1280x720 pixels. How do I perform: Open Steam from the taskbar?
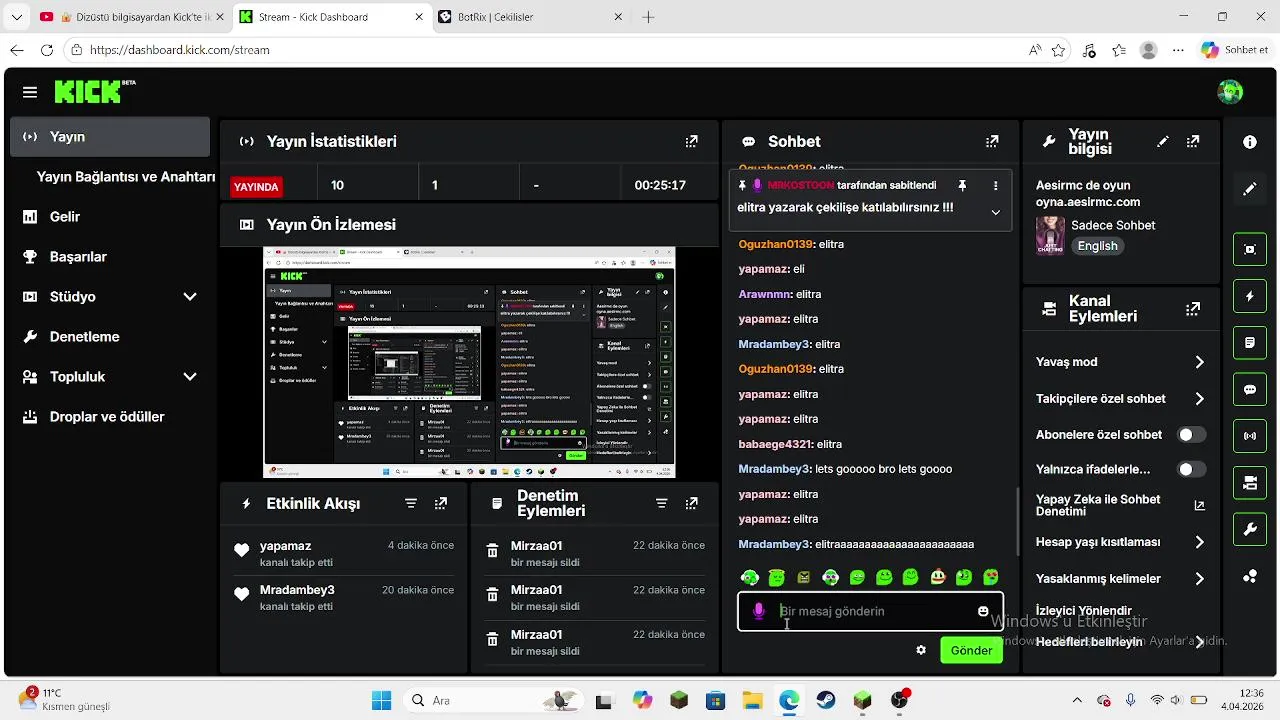click(826, 700)
